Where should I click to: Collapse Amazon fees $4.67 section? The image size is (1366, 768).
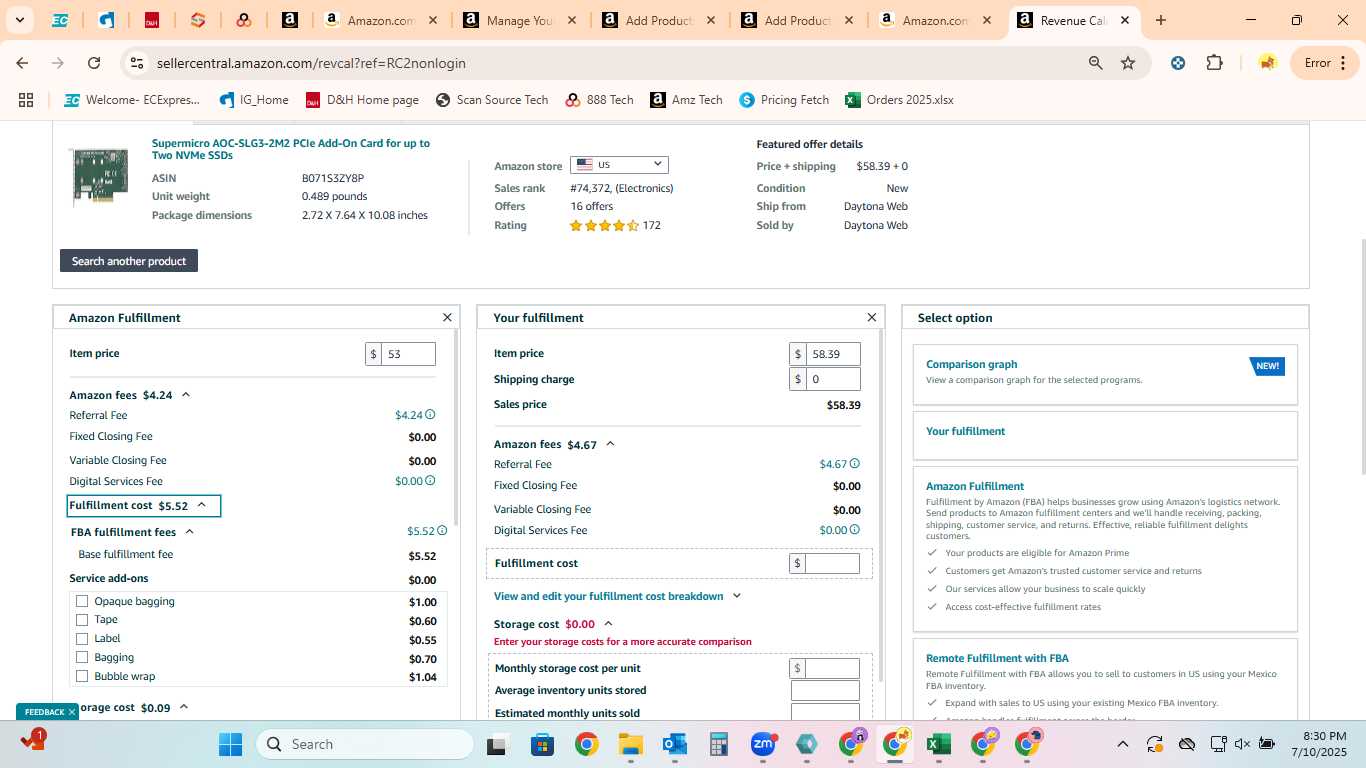pyautogui.click(x=610, y=444)
